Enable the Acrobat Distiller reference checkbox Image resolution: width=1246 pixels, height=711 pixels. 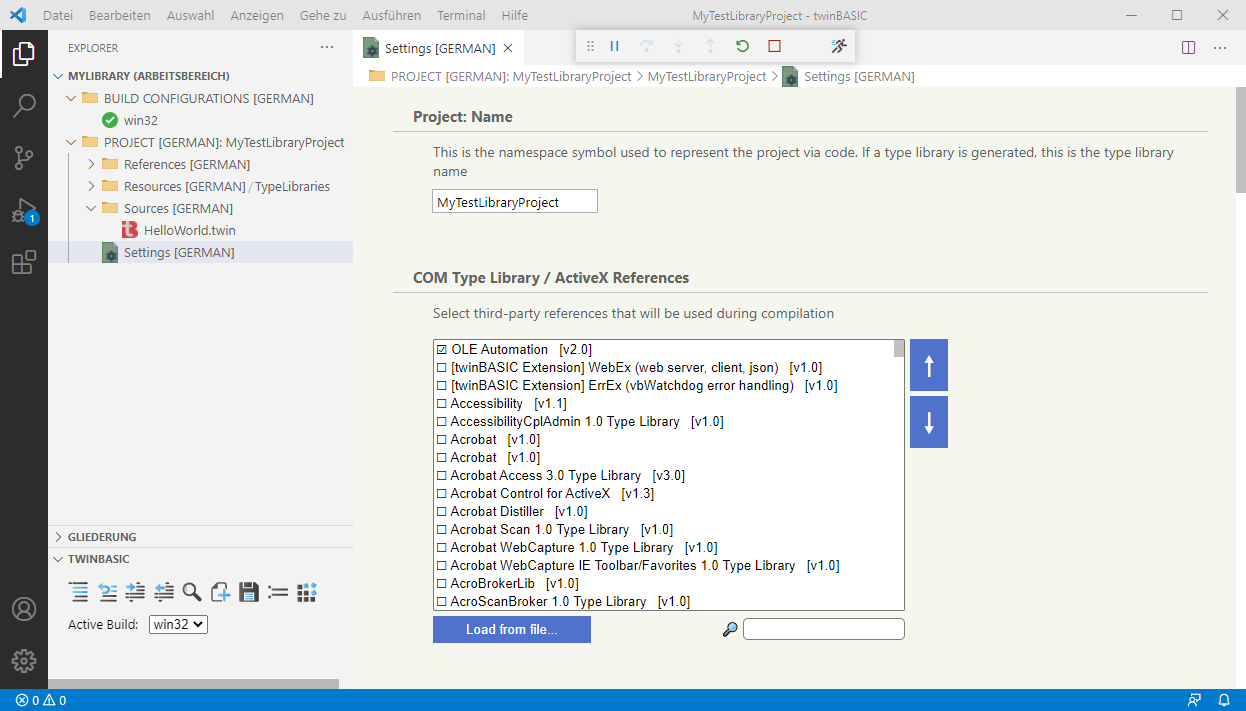pos(441,512)
